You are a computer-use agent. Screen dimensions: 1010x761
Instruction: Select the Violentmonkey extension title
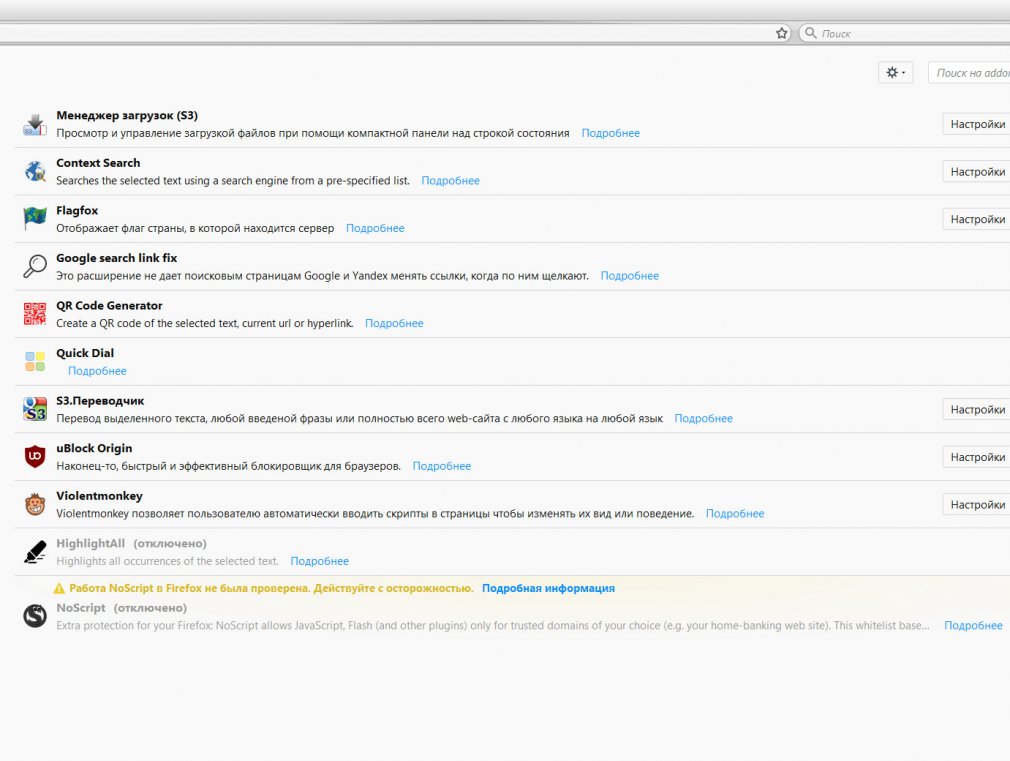tap(99, 496)
